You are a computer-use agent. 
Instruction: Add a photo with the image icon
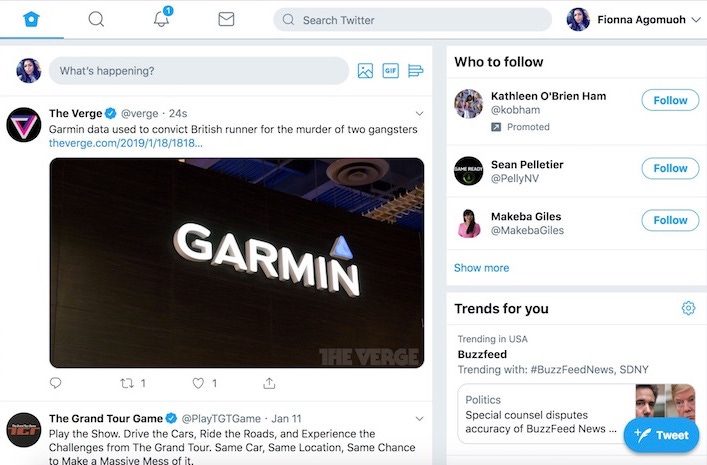coord(365,71)
